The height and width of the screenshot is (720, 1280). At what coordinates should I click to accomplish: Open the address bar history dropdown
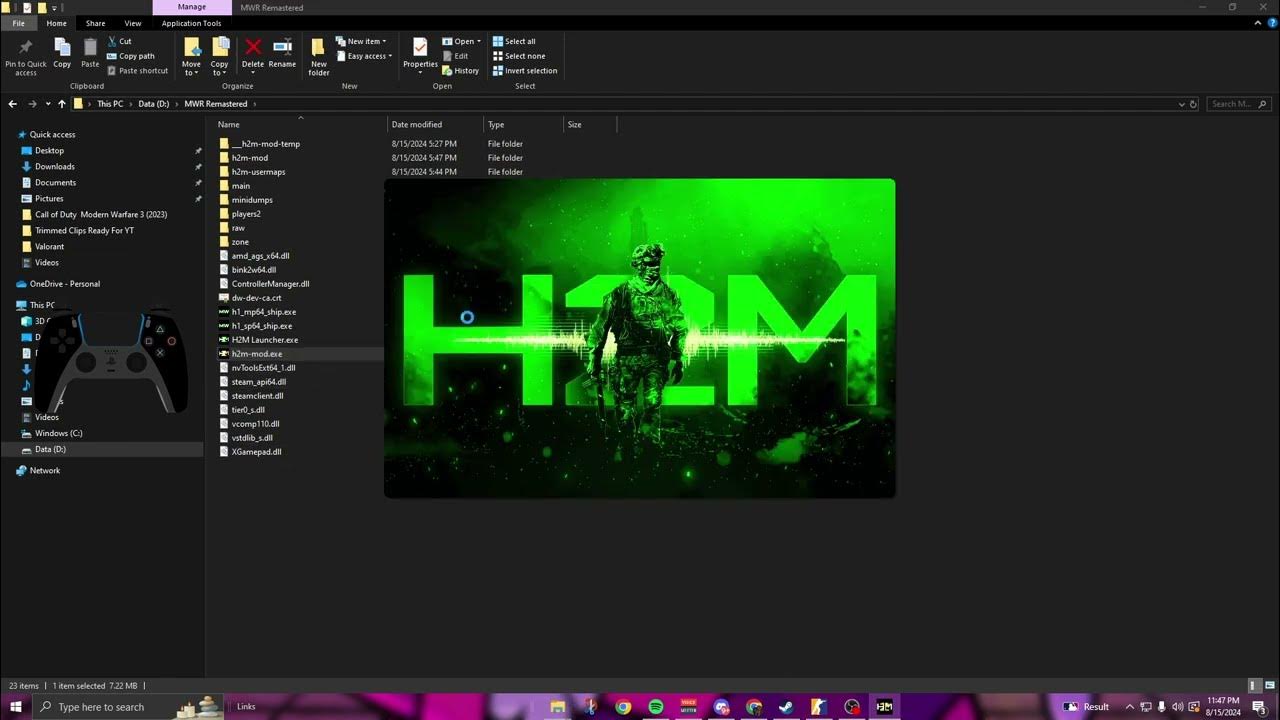(x=1181, y=104)
